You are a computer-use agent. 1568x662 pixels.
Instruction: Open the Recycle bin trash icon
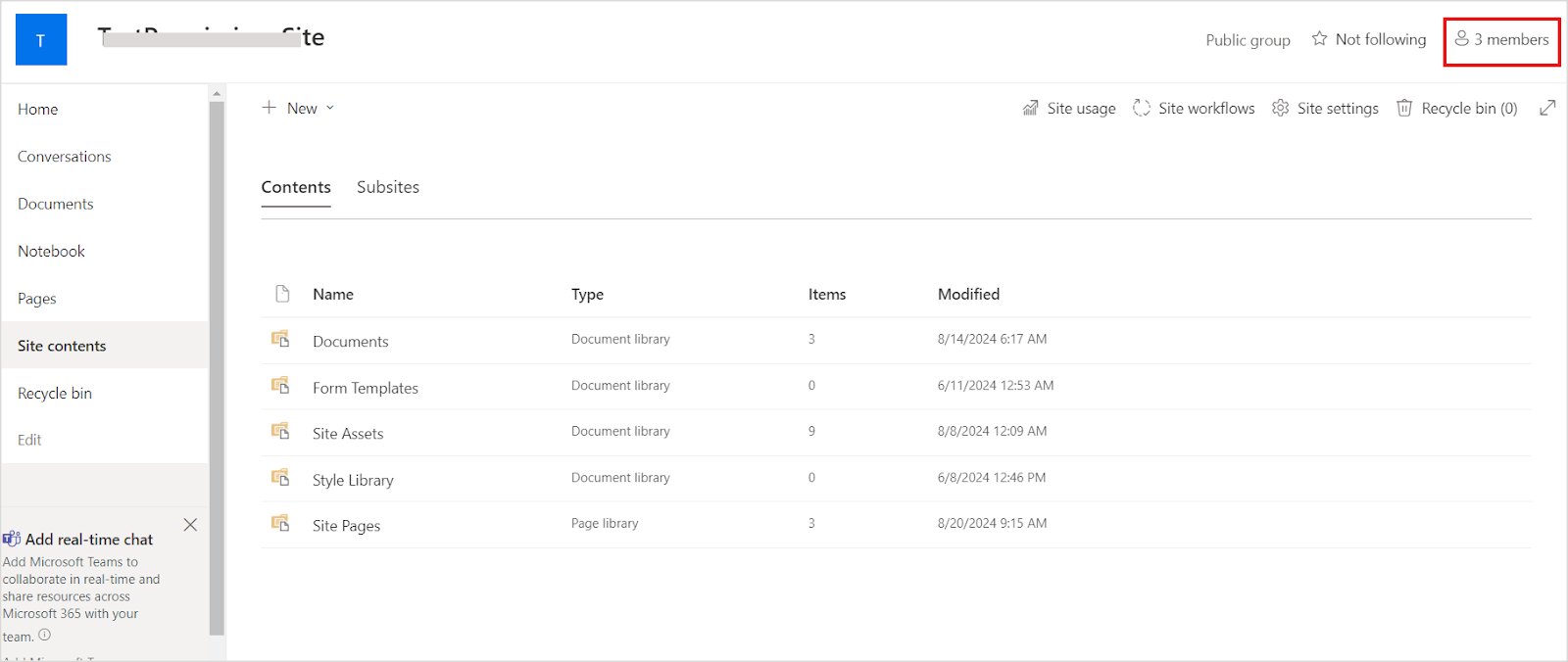point(1403,108)
